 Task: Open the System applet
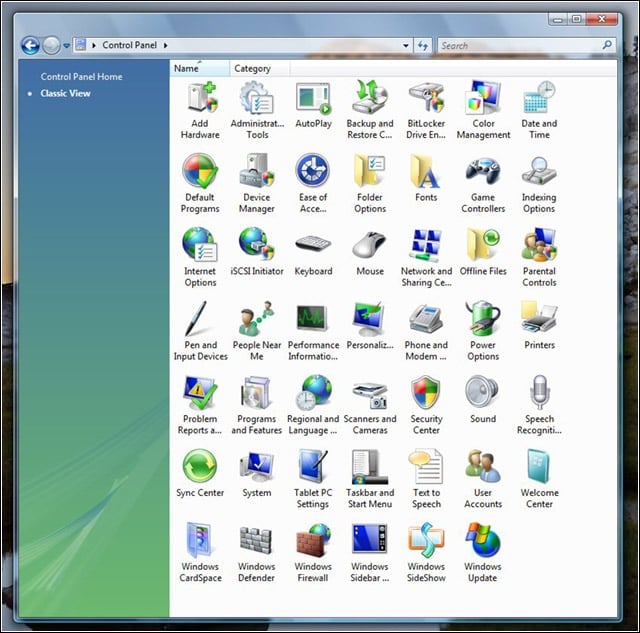(257, 474)
